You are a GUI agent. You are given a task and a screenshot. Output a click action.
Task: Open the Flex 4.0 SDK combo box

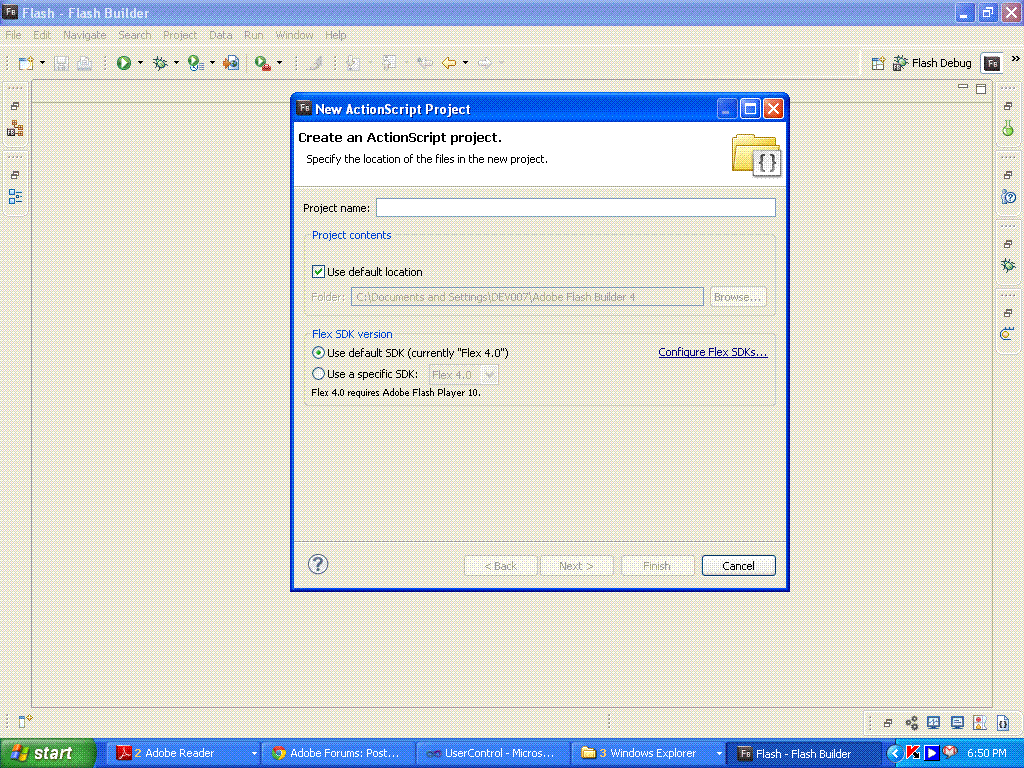(x=463, y=374)
